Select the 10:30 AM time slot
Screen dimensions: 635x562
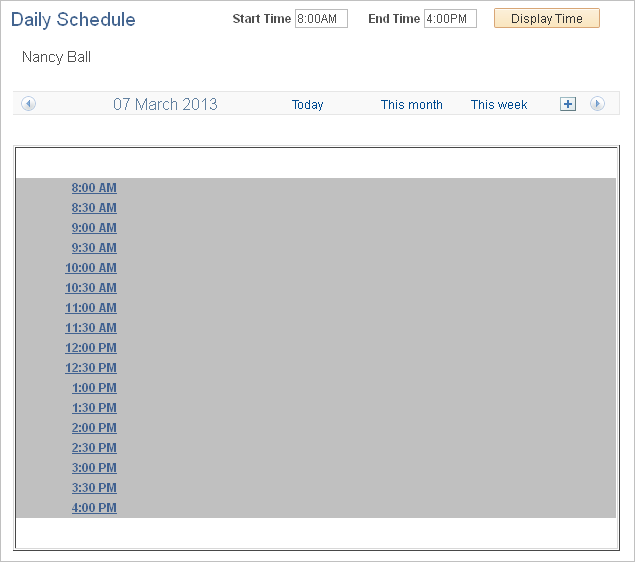pyautogui.click(x=91, y=288)
